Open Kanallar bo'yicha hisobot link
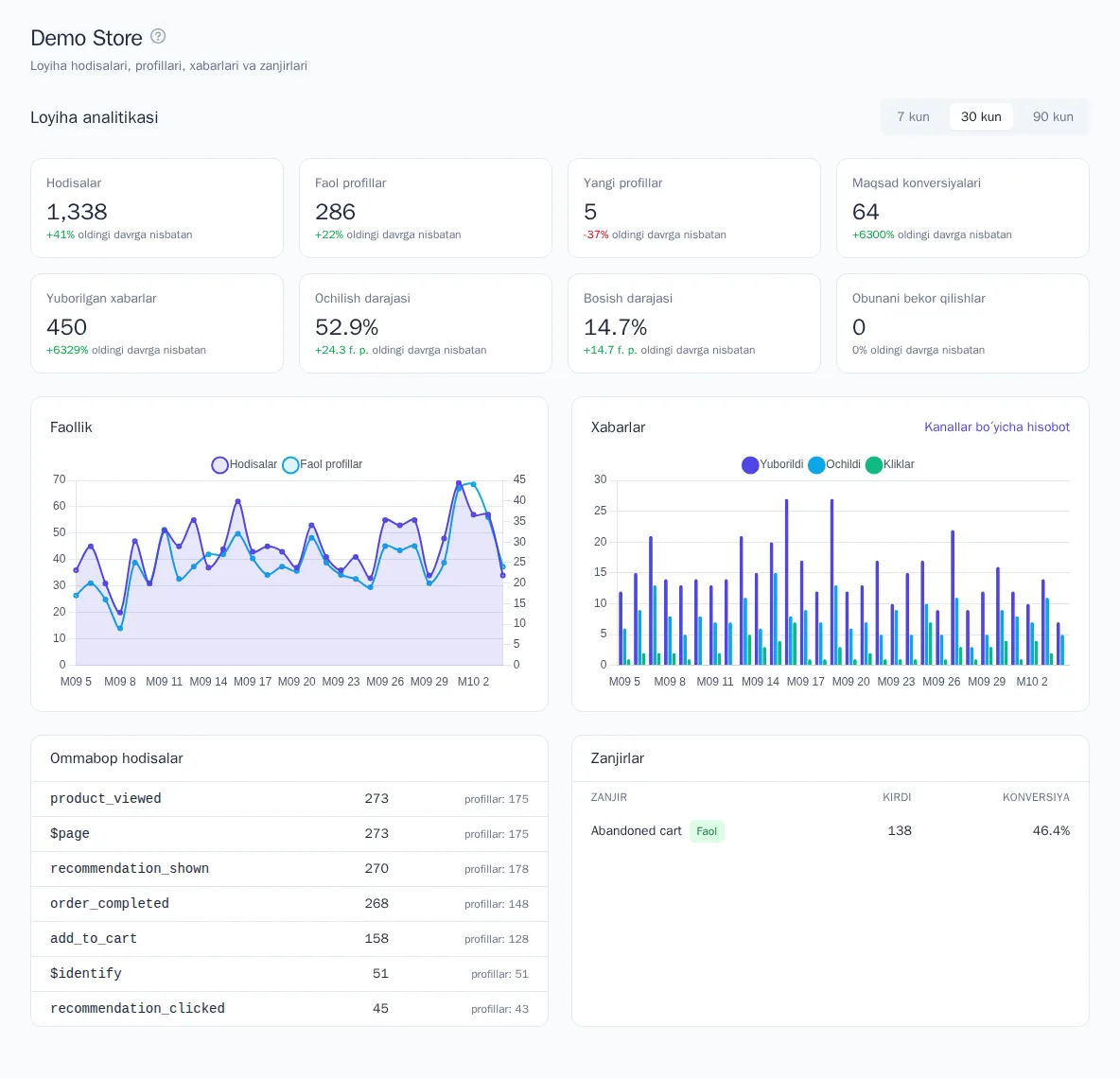 click(x=996, y=426)
